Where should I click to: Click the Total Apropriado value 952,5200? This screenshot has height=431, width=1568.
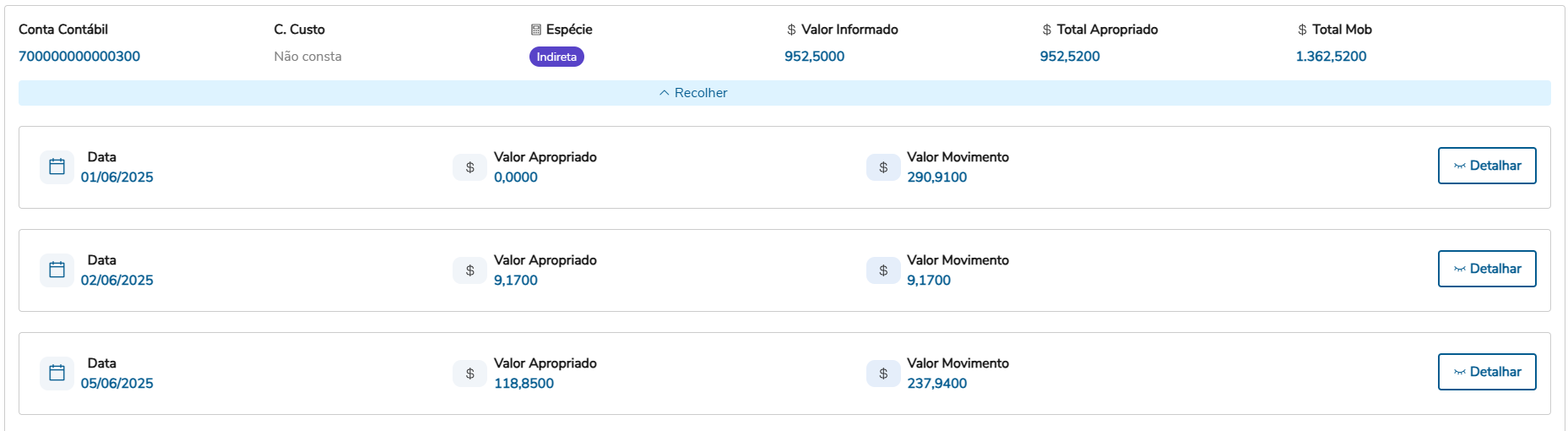1070,57
